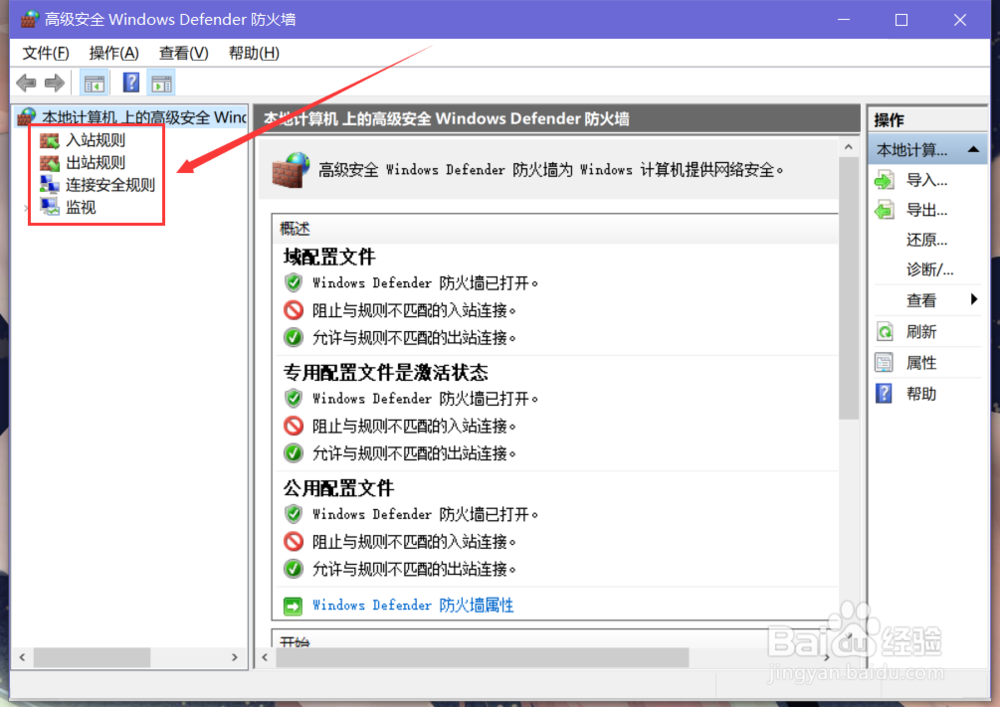Collapse the 本地计算... actions section arrow

[x=973, y=150]
